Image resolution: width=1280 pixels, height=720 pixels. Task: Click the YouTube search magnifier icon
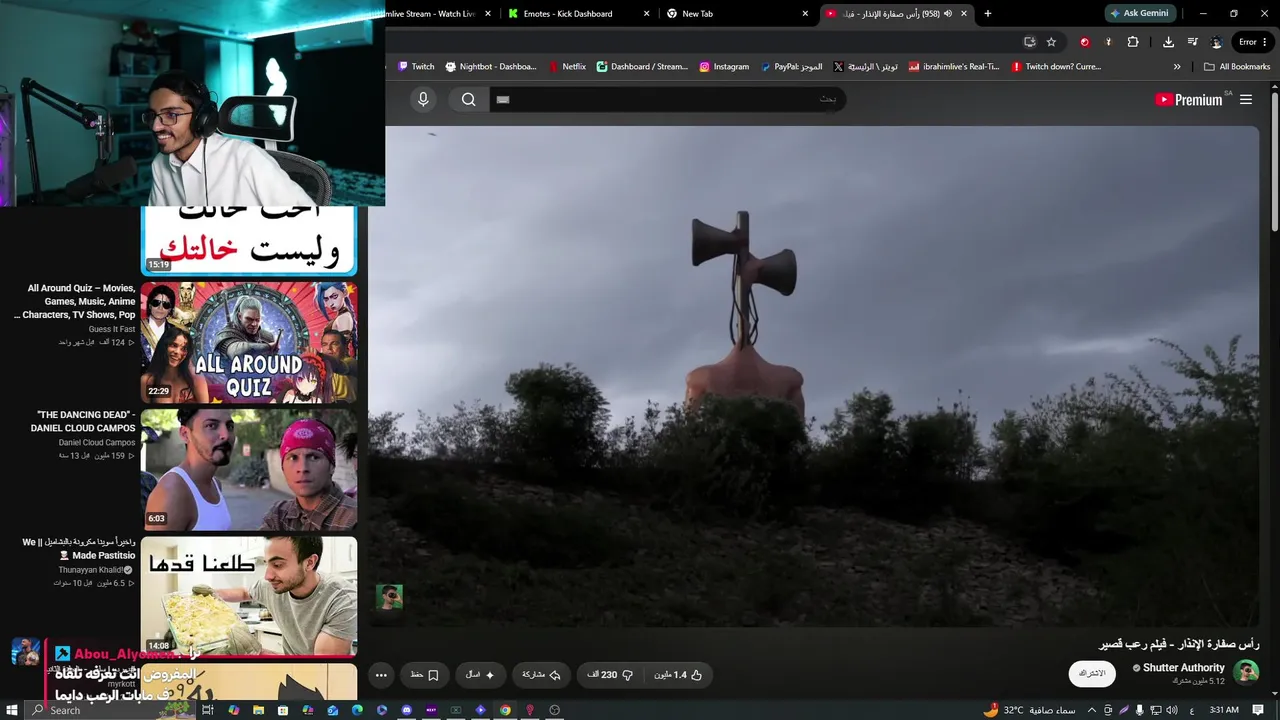468,99
